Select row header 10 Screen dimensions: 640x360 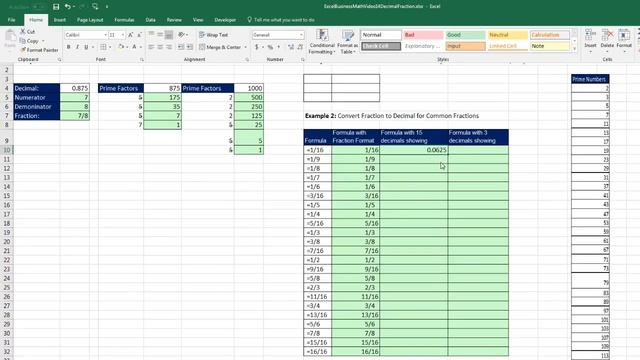click(x=7, y=150)
